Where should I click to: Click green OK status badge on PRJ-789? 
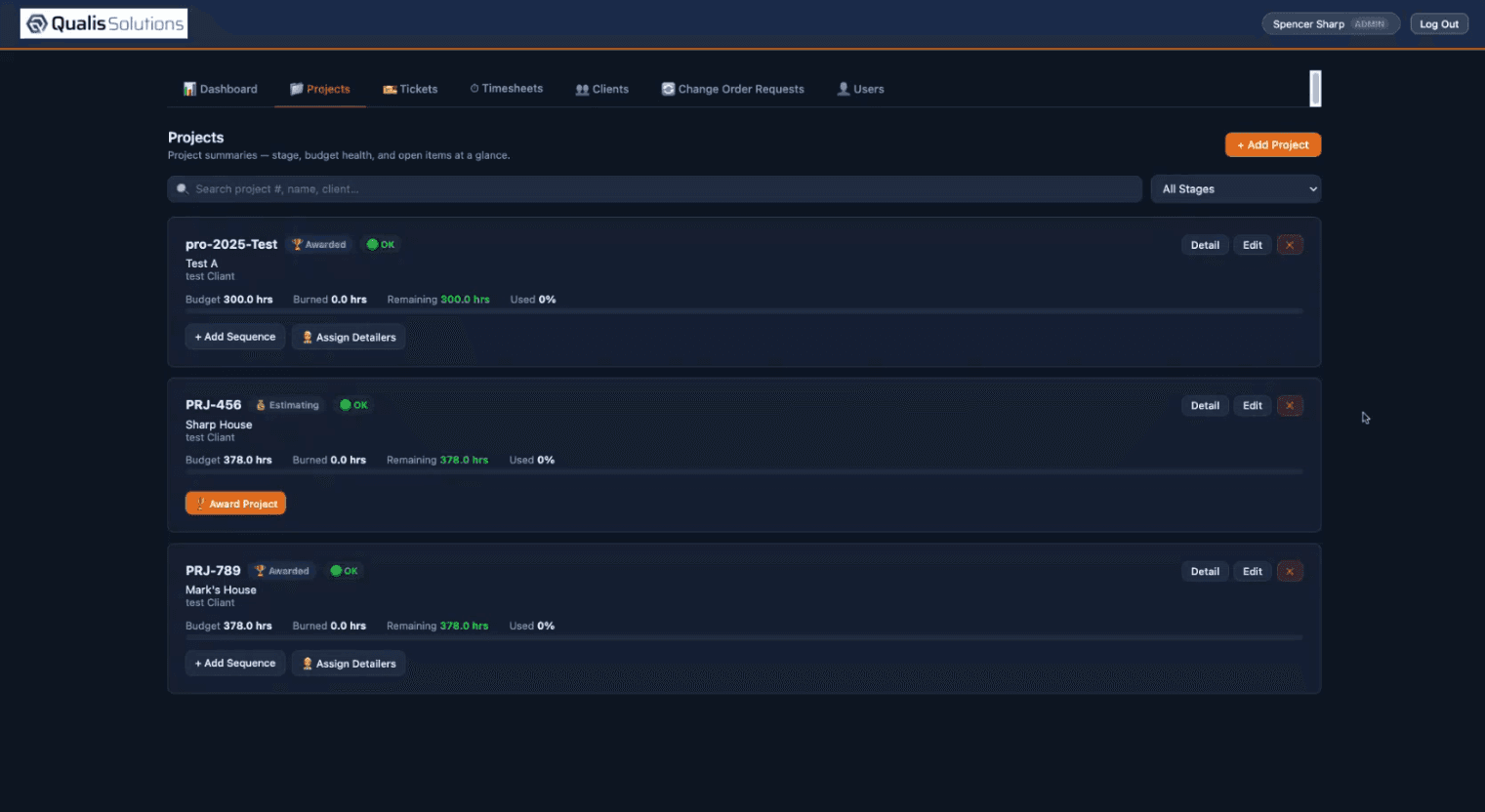344,571
